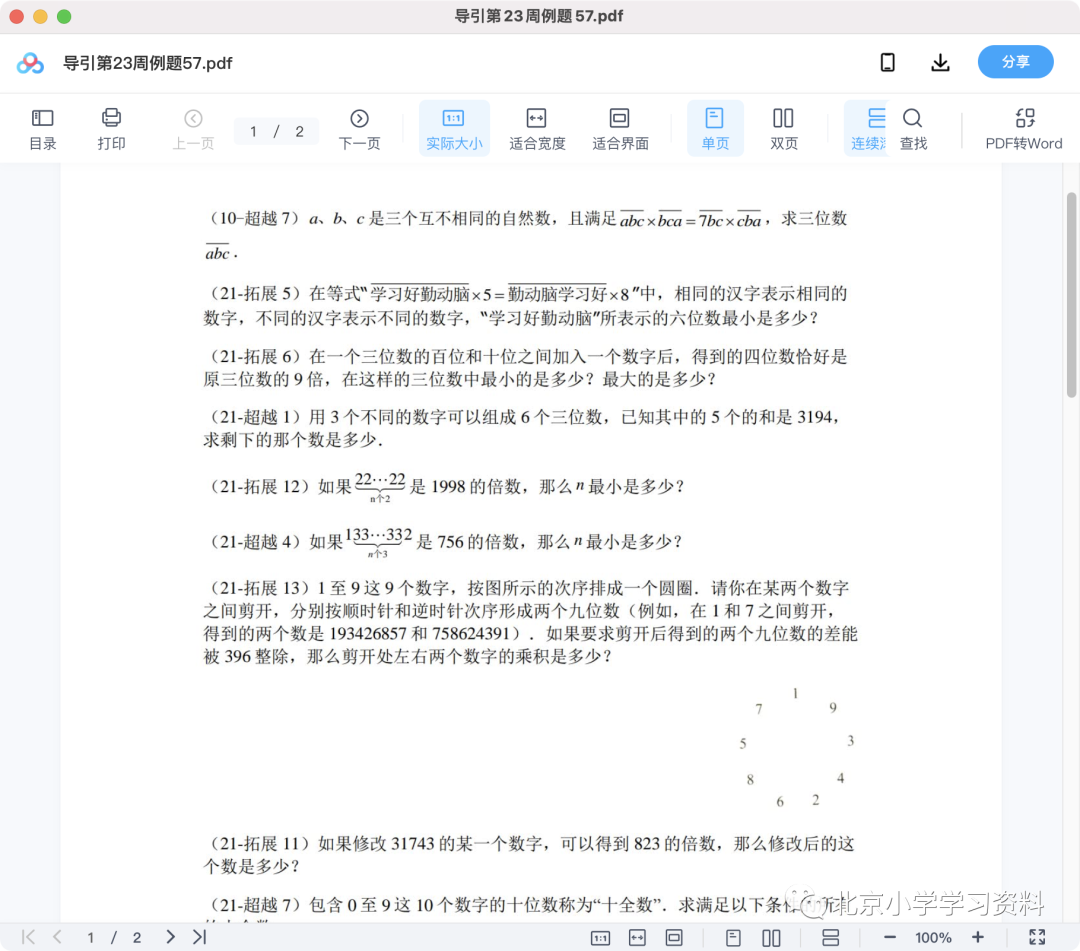
Task: Click the mobile phone icon in header
Action: [888, 63]
